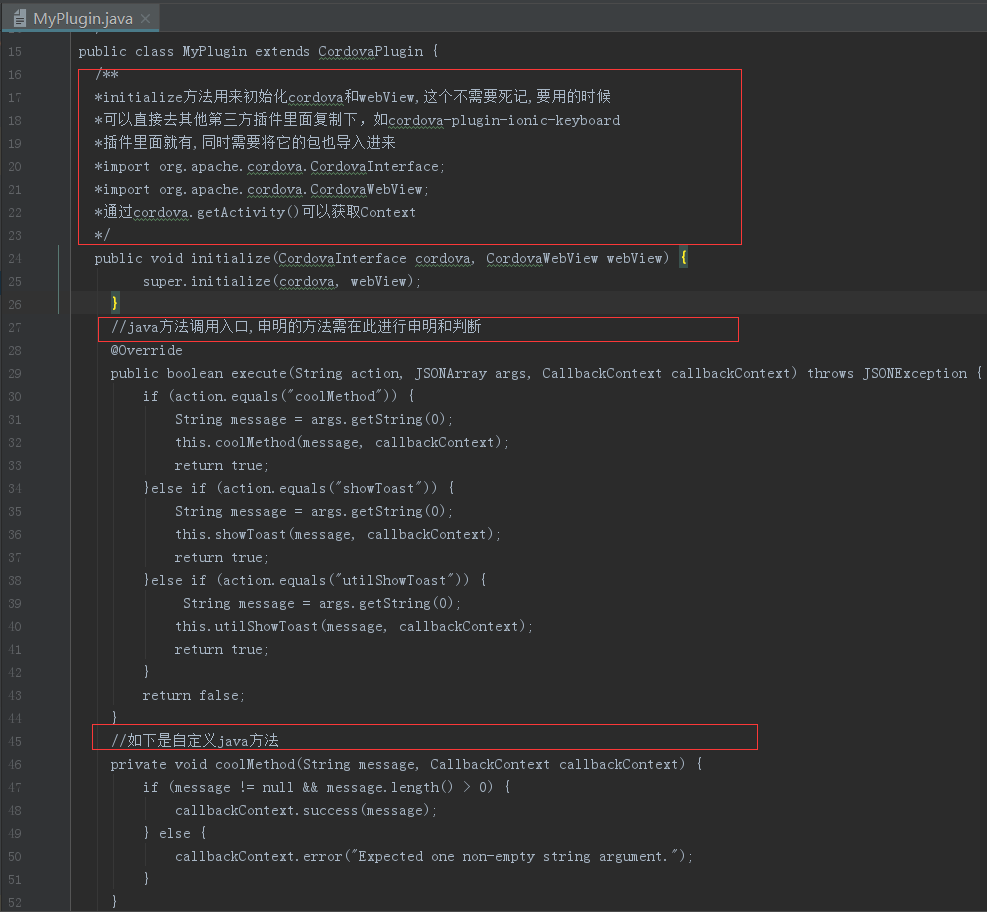987x912 pixels.
Task: Click the this.utilShowToast(message, callbackContext) call
Action: [x=354, y=626]
